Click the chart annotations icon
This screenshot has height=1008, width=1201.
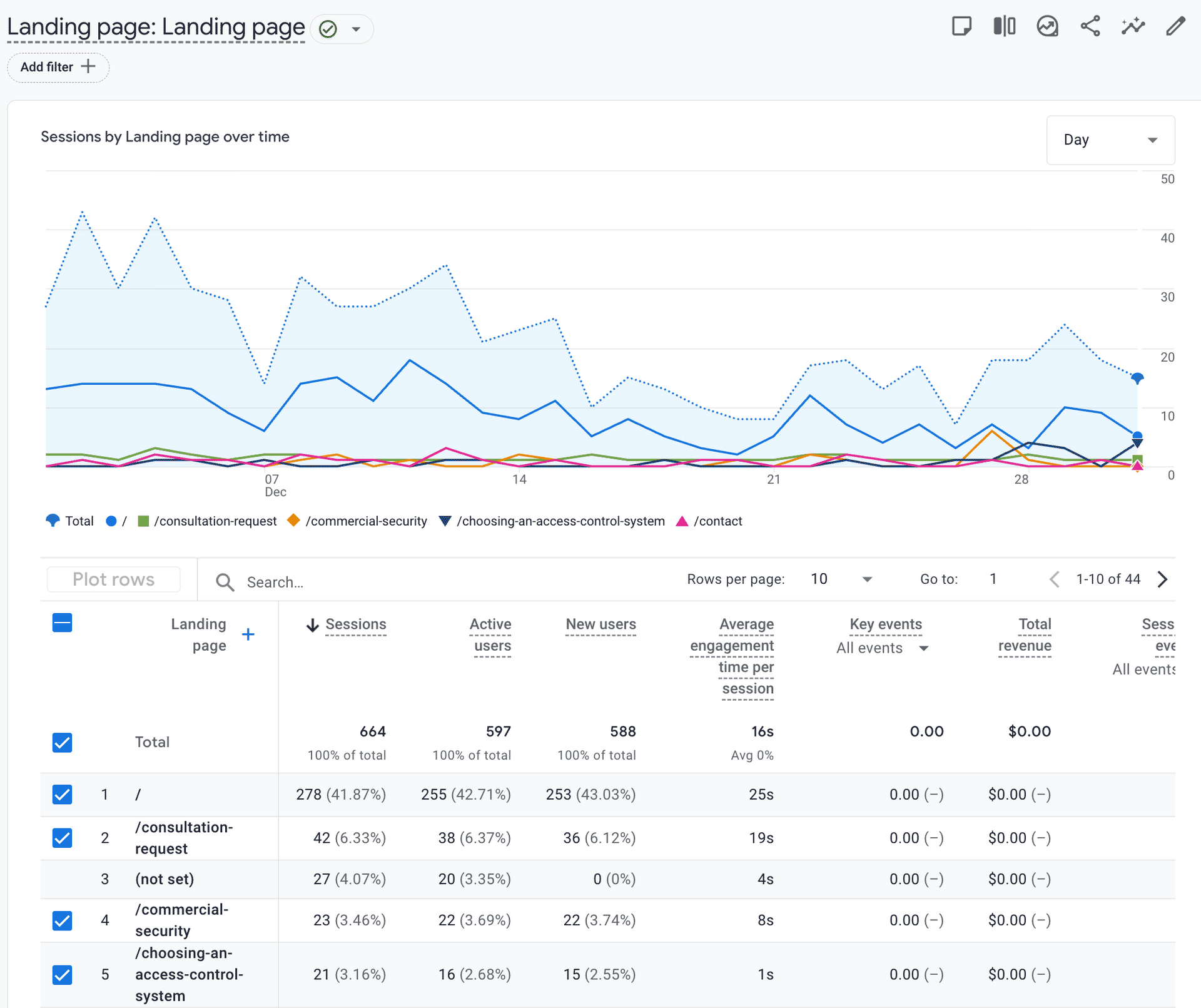coord(1047,26)
